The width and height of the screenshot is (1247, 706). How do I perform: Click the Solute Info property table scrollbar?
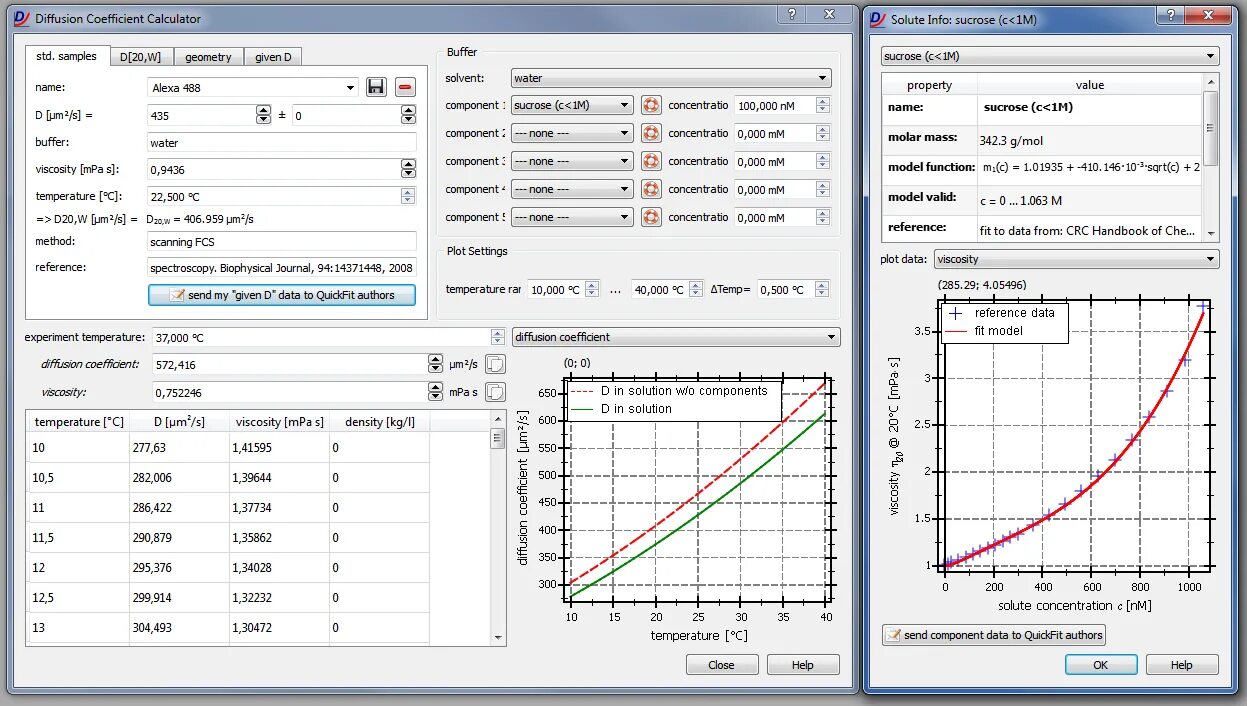tap(1211, 157)
